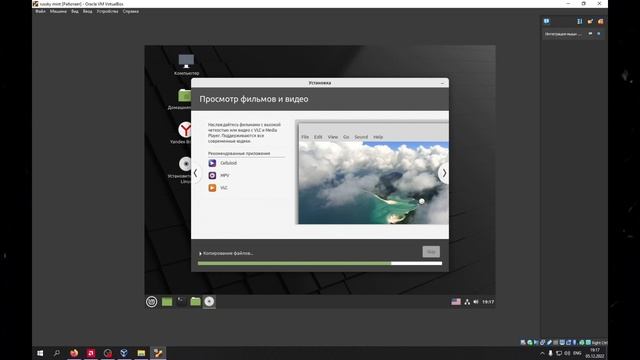Open Windows search icon
Viewport: 640px width, 360px height.
57,353
